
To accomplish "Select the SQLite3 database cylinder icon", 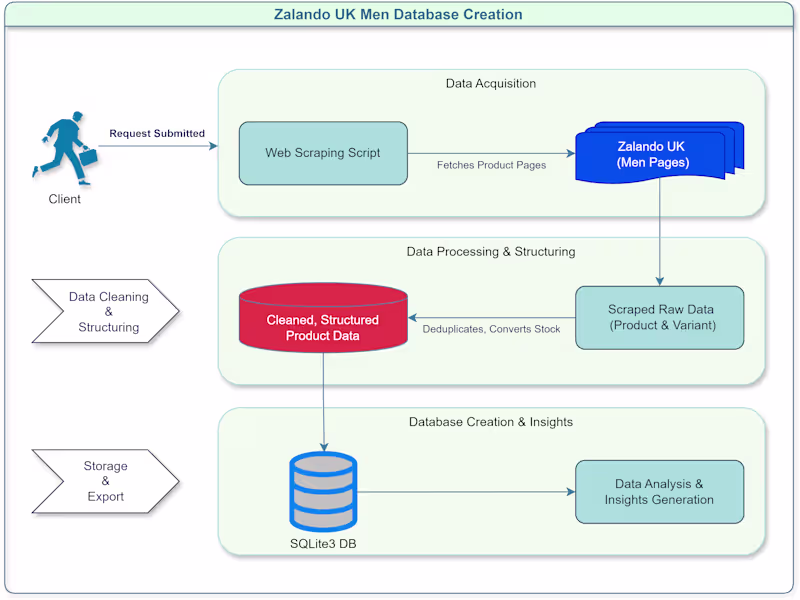I will pos(323,492).
